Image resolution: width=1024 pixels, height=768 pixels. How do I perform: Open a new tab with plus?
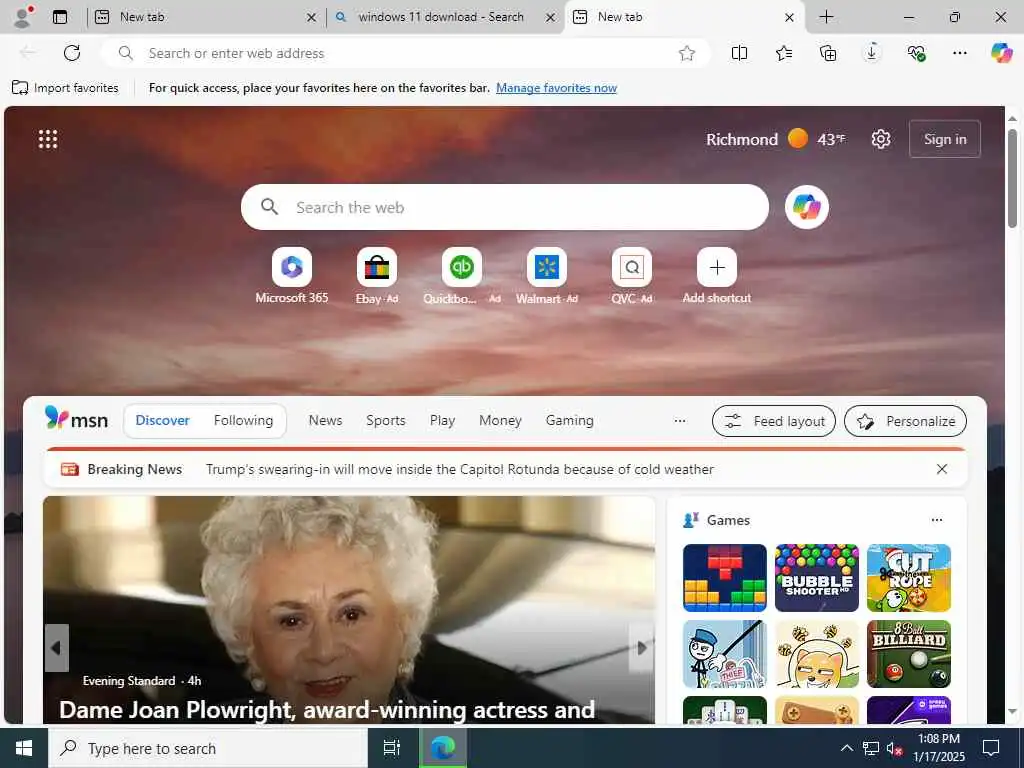826,17
